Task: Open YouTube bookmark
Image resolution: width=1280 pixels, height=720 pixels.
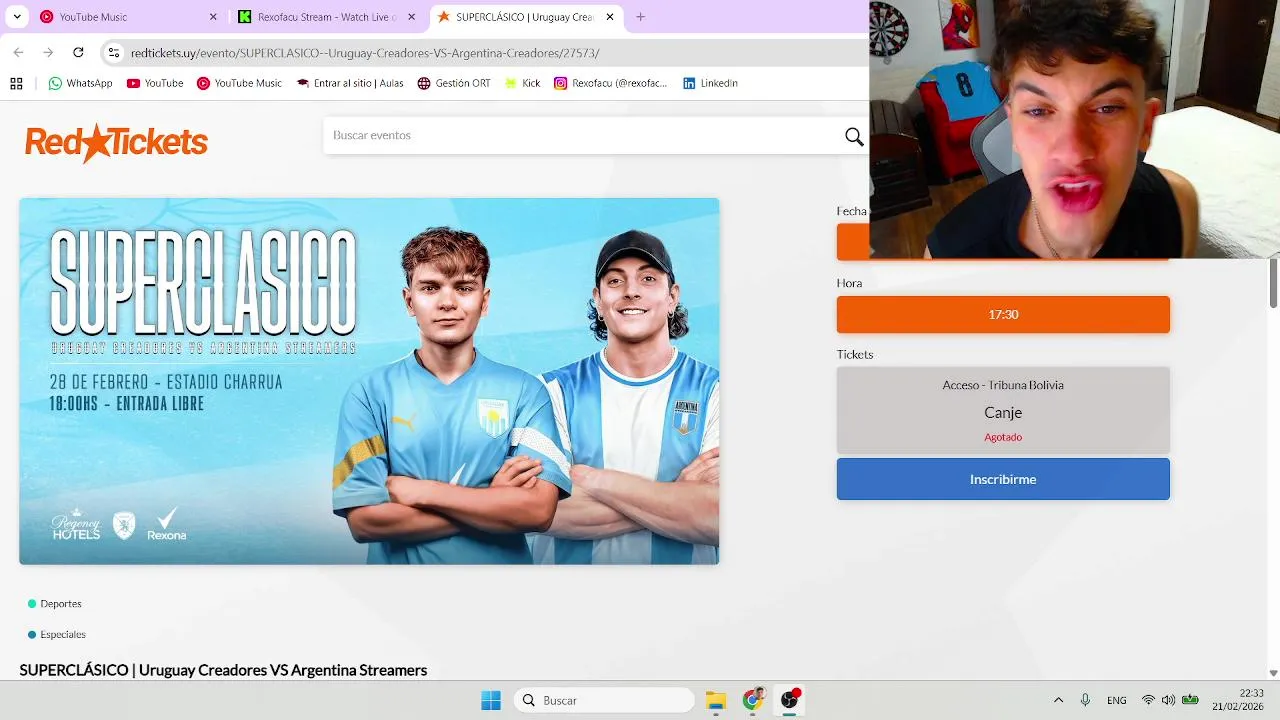Action: click(x=155, y=83)
